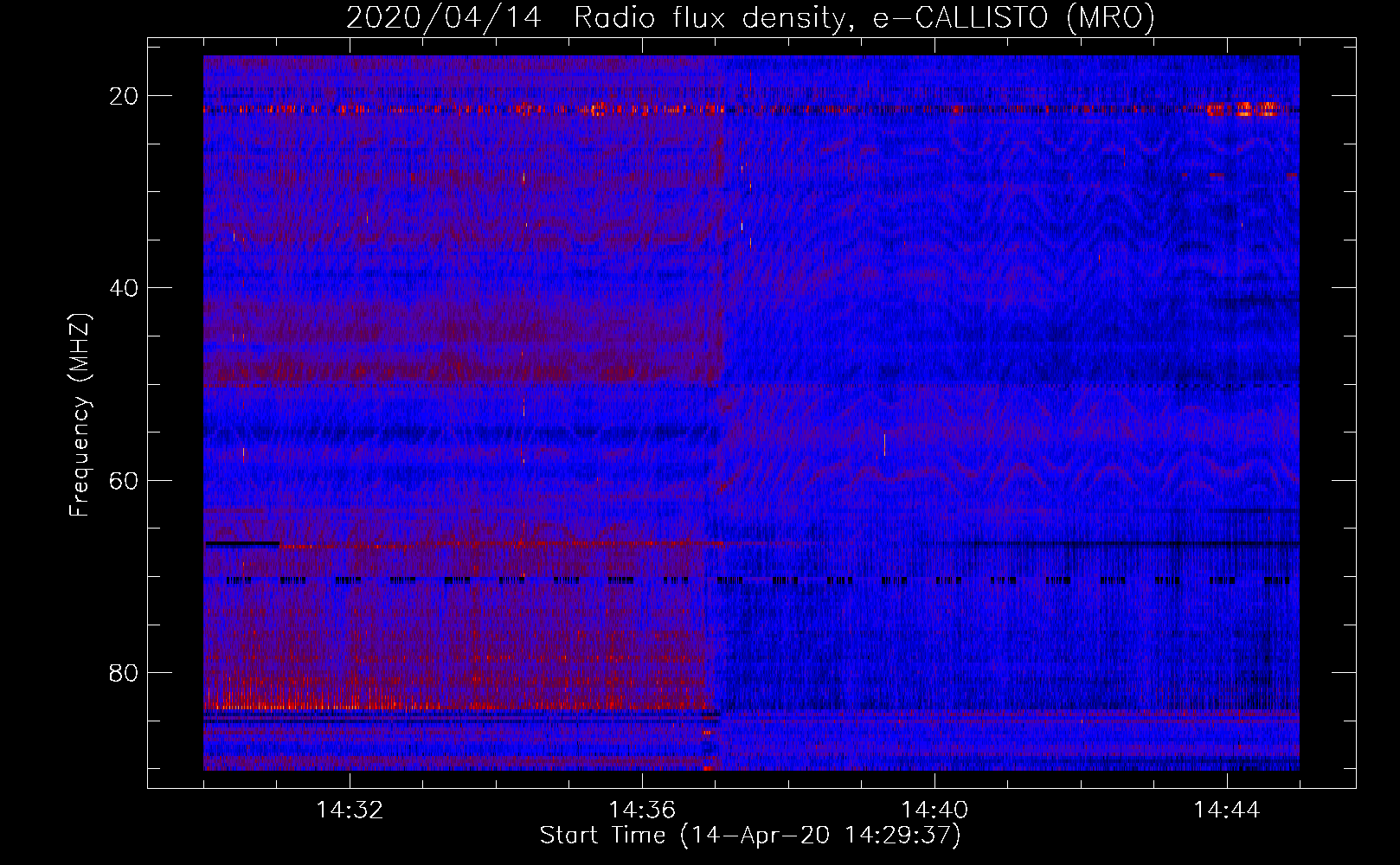Click the 80 frequency tick label
The height and width of the screenshot is (865, 1400).
pyautogui.click(x=125, y=673)
